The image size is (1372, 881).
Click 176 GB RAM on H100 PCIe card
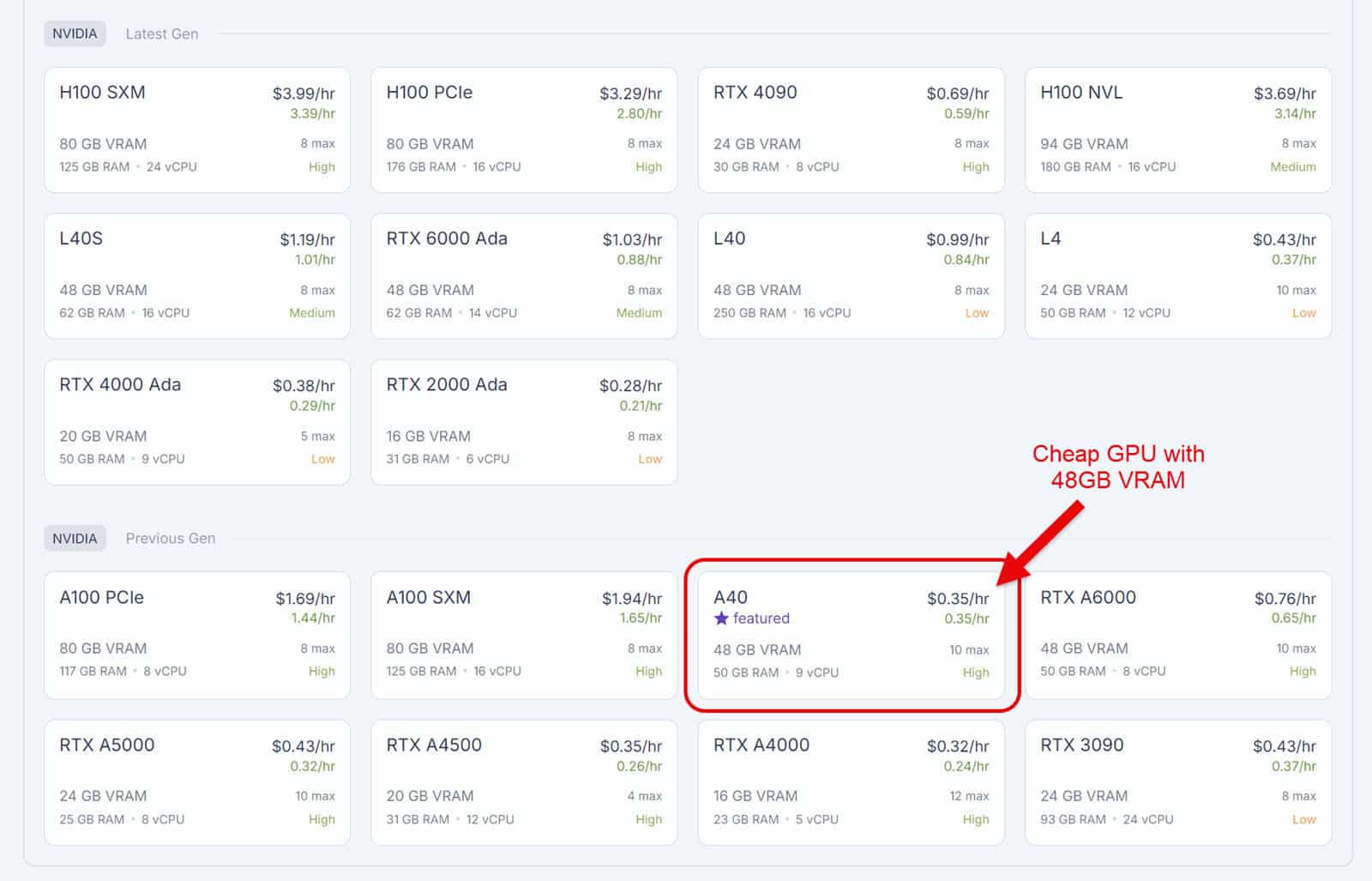[421, 166]
